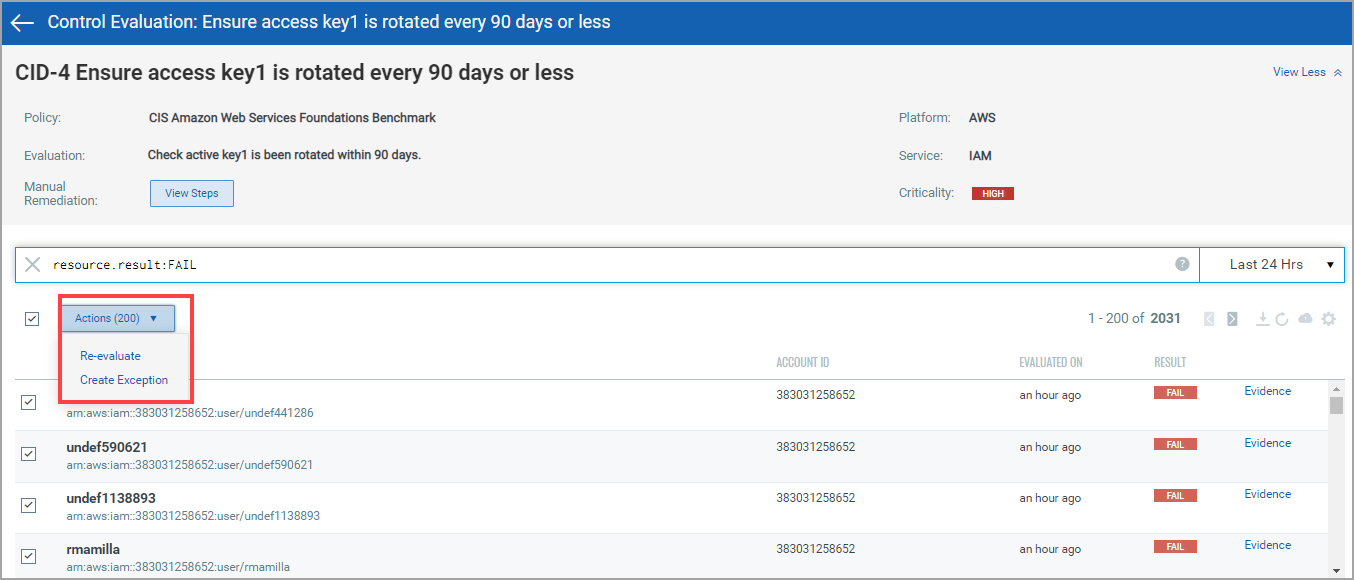Screen dimensions: 1354x580
Task: Toggle the select-all checkbox beside Actions
Action: point(32,319)
